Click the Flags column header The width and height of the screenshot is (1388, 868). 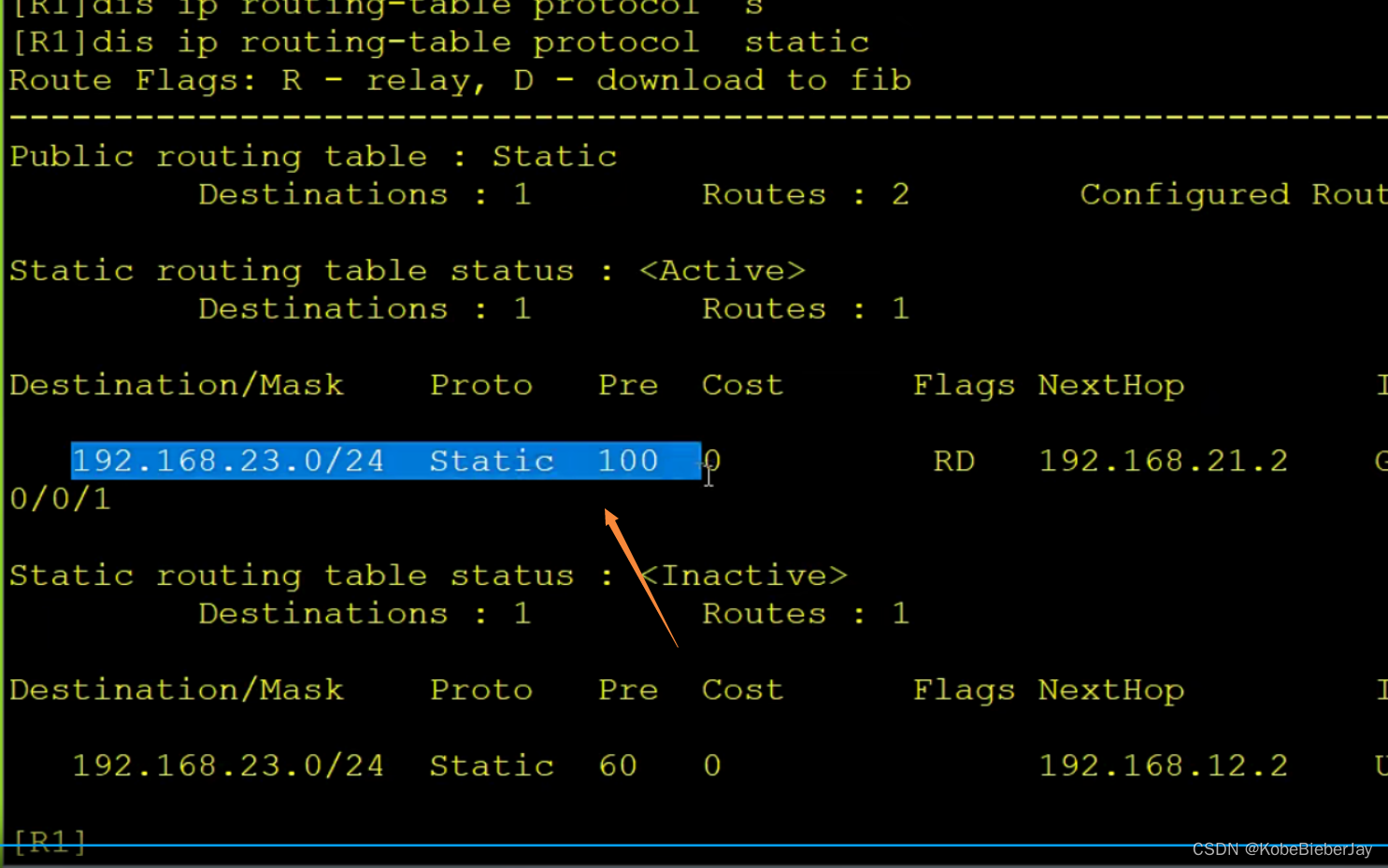(x=964, y=384)
